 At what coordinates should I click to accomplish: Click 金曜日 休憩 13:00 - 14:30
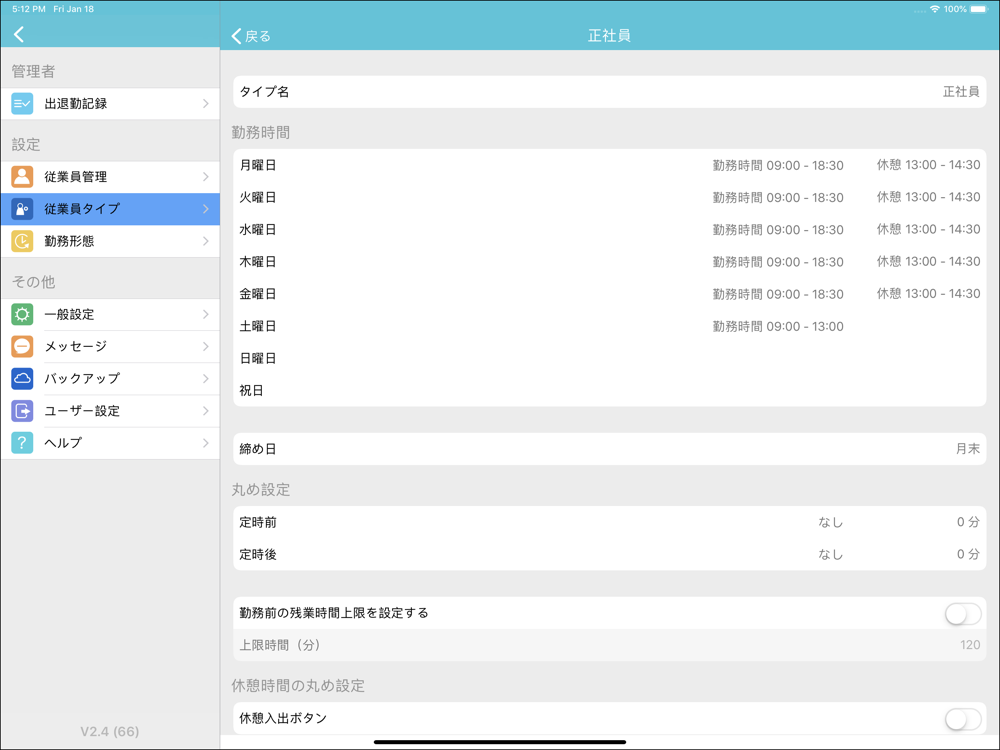[x=929, y=294]
